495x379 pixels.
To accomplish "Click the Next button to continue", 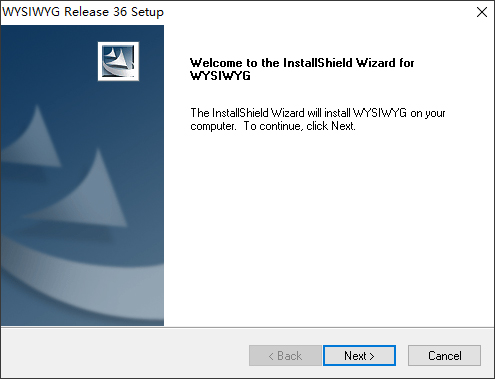I will (x=359, y=356).
